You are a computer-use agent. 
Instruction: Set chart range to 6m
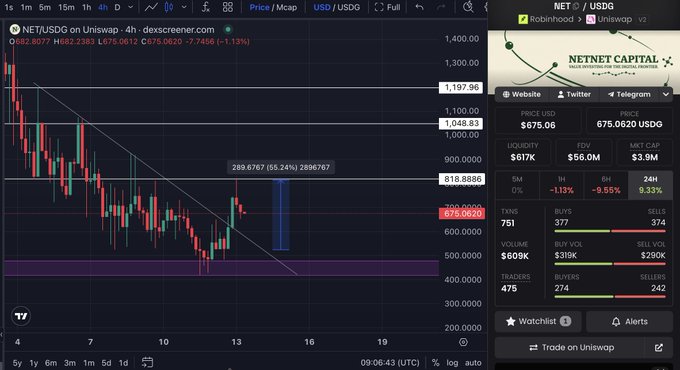point(51,363)
